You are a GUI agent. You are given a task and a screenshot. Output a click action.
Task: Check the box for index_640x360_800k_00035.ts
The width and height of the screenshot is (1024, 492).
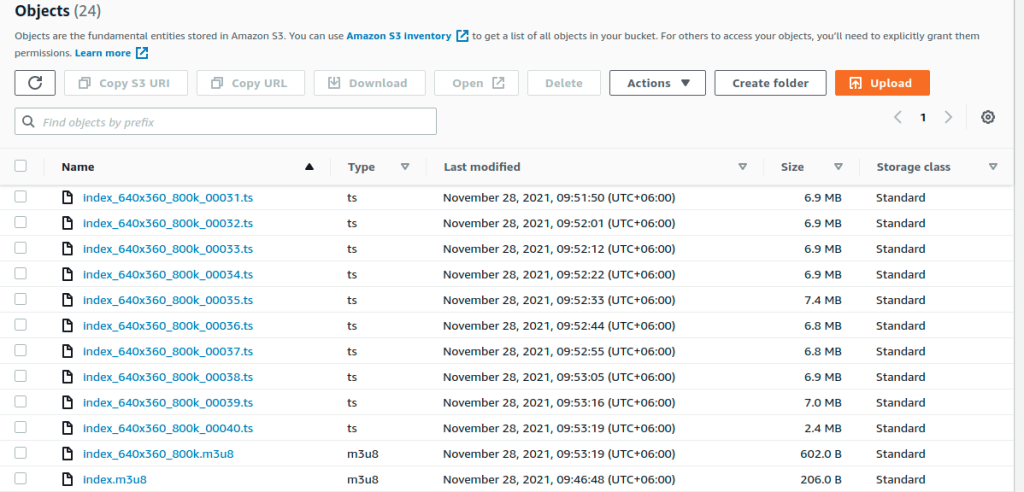[x=21, y=300]
